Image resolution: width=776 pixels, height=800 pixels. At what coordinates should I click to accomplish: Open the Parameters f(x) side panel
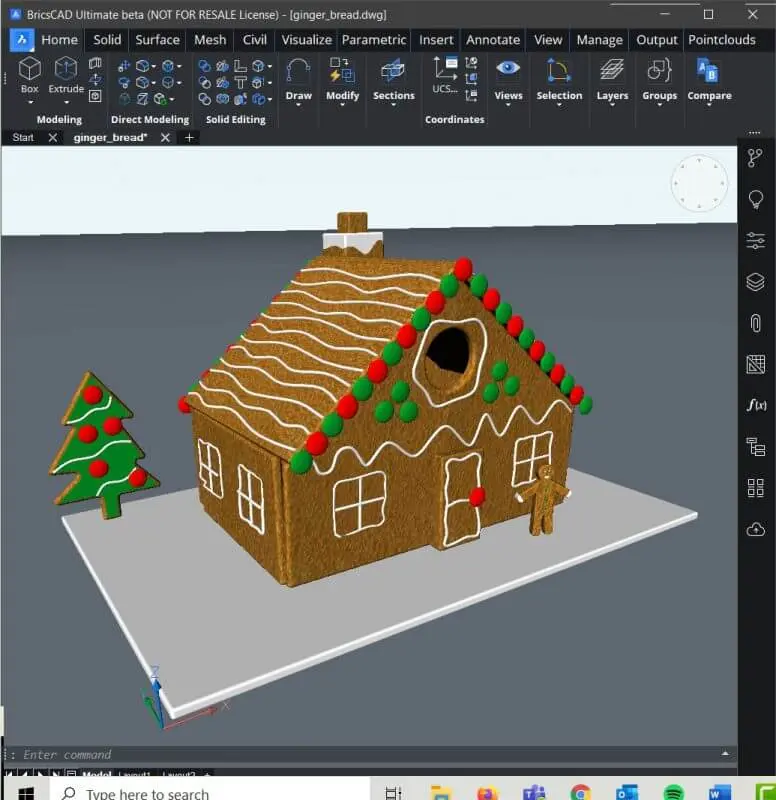pyautogui.click(x=757, y=405)
